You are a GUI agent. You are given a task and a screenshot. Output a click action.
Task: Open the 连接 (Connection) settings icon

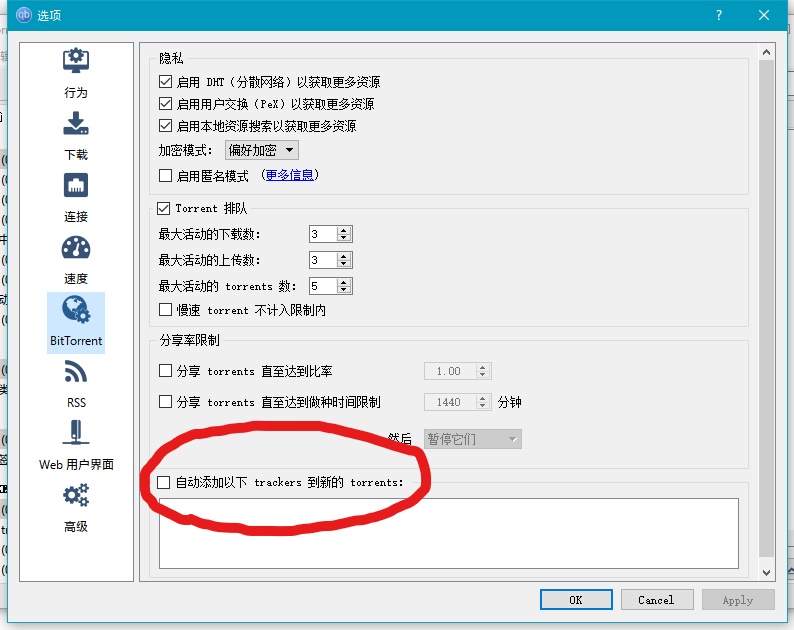pos(76,186)
